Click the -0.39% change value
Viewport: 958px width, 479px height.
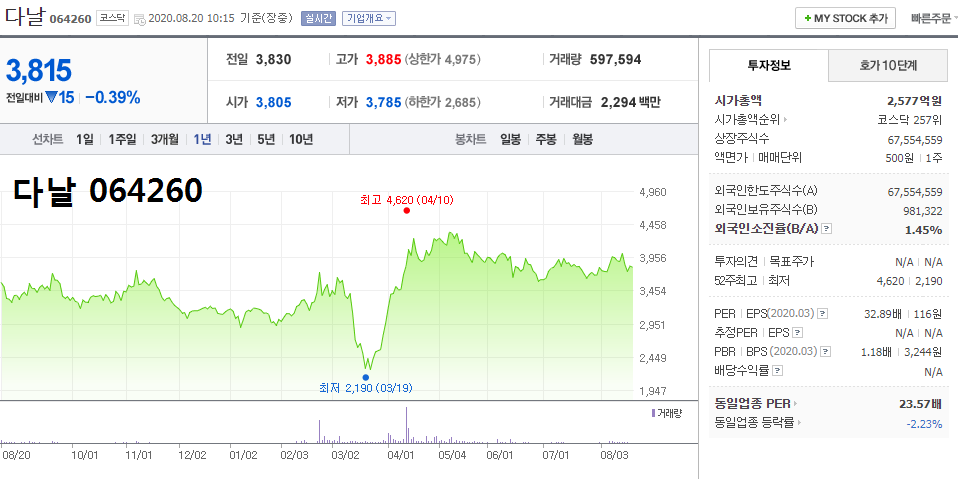(x=113, y=97)
